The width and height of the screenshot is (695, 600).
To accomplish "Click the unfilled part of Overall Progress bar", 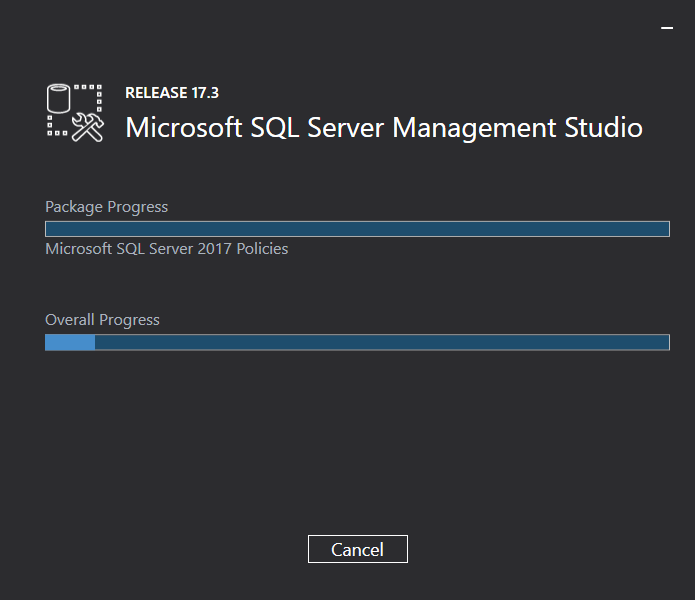I will (x=380, y=342).
